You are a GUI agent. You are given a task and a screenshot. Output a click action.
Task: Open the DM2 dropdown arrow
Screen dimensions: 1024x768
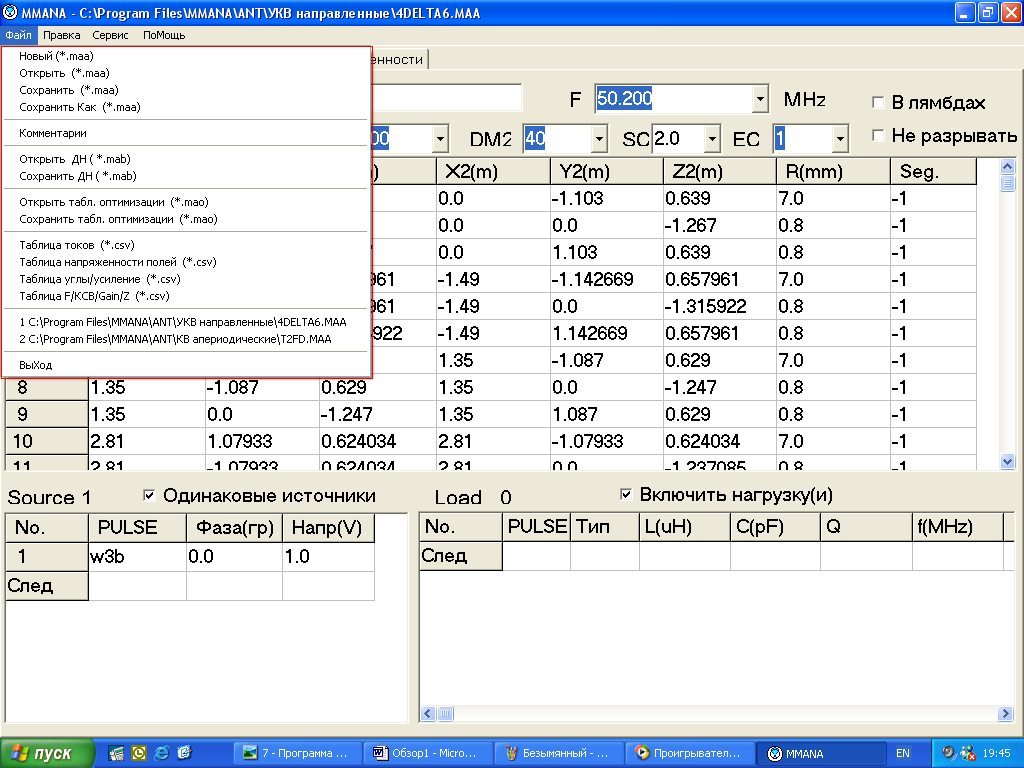pyautogui.click(x=599, y=139)
